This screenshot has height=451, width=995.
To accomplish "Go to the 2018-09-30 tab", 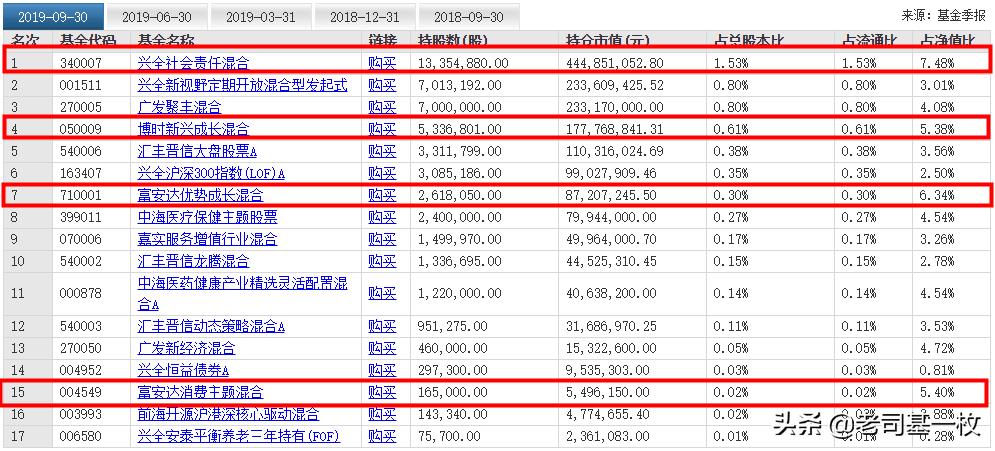I will (469, 16).
